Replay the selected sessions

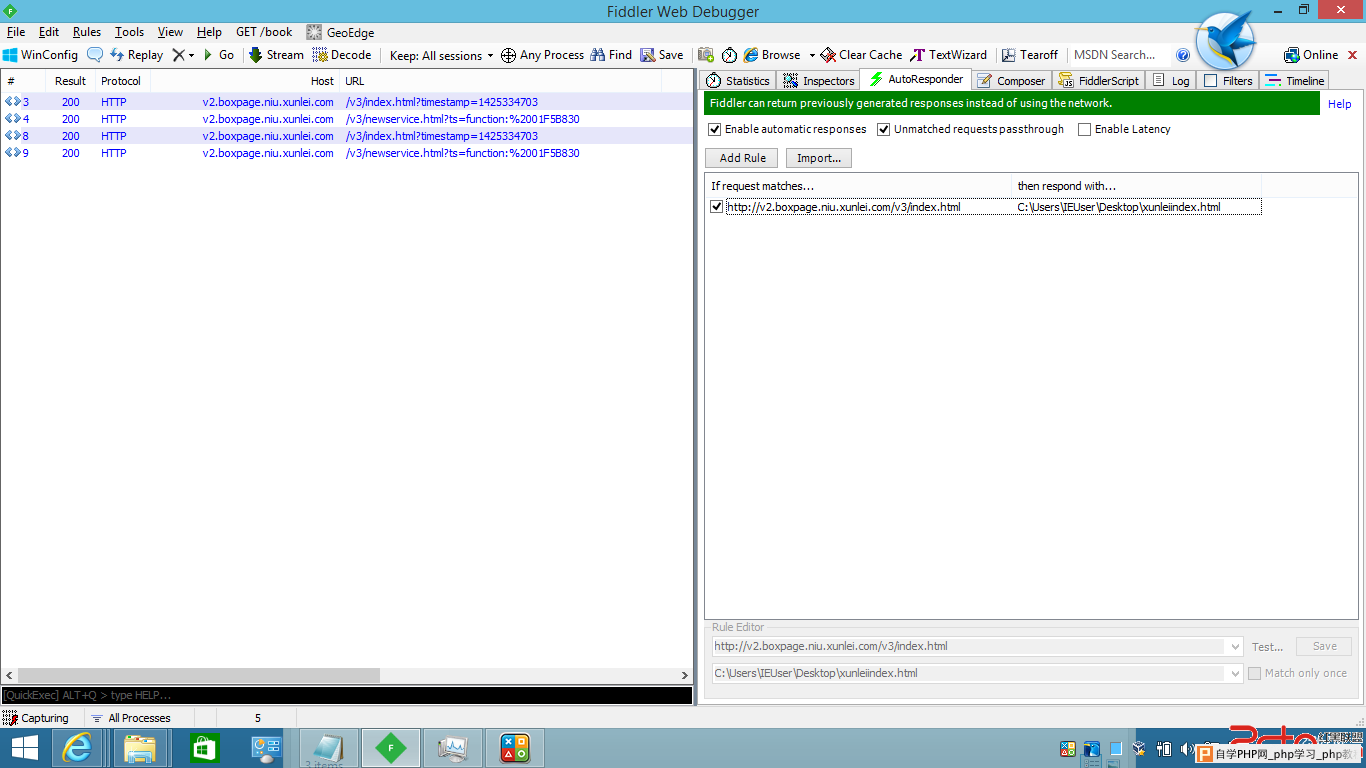tap(136, 55)
